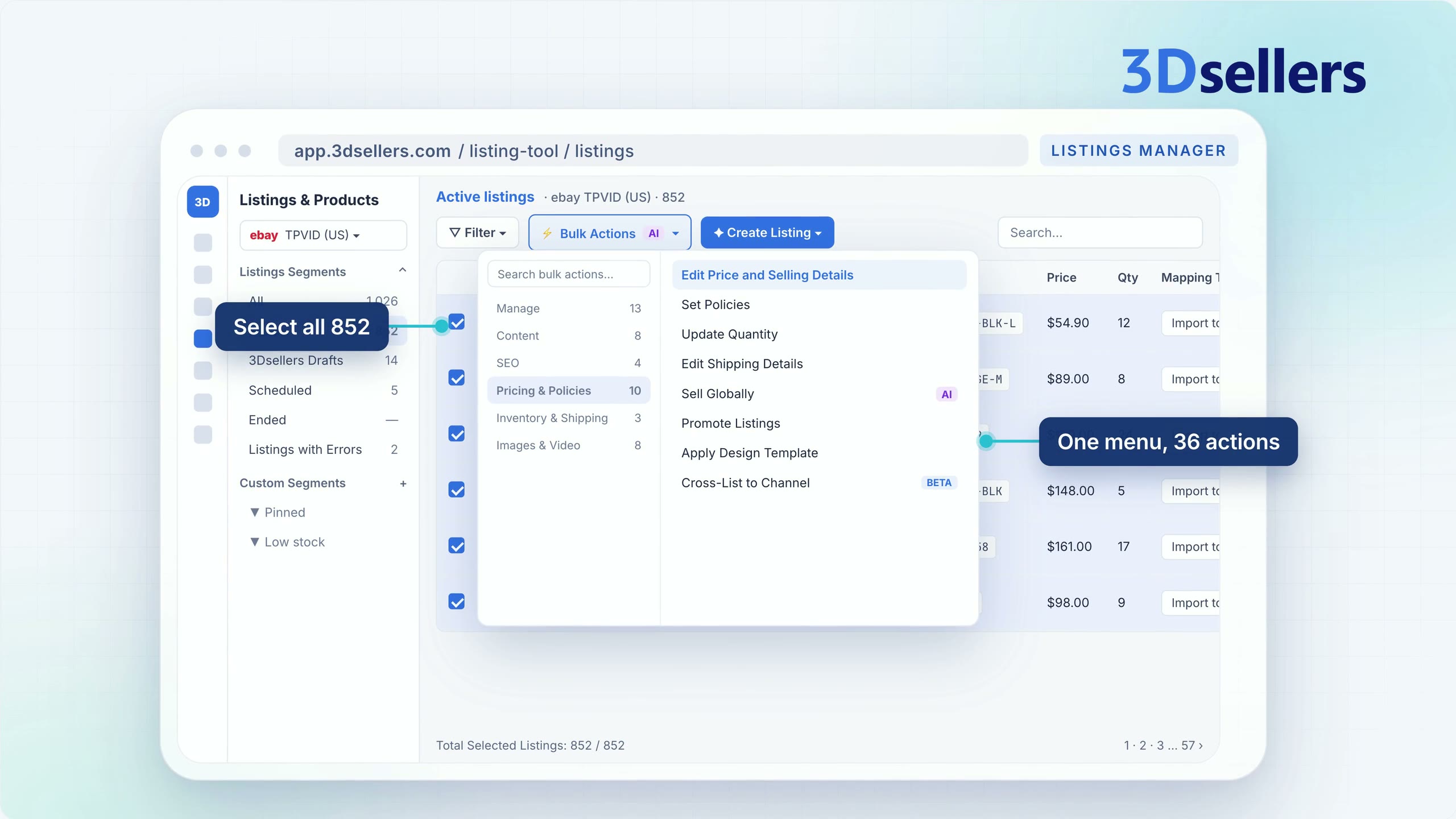Open the Filter dropdown
The width and height of the screenshot is (1456, 819).
pyautogui.click(x=477, y=233)
